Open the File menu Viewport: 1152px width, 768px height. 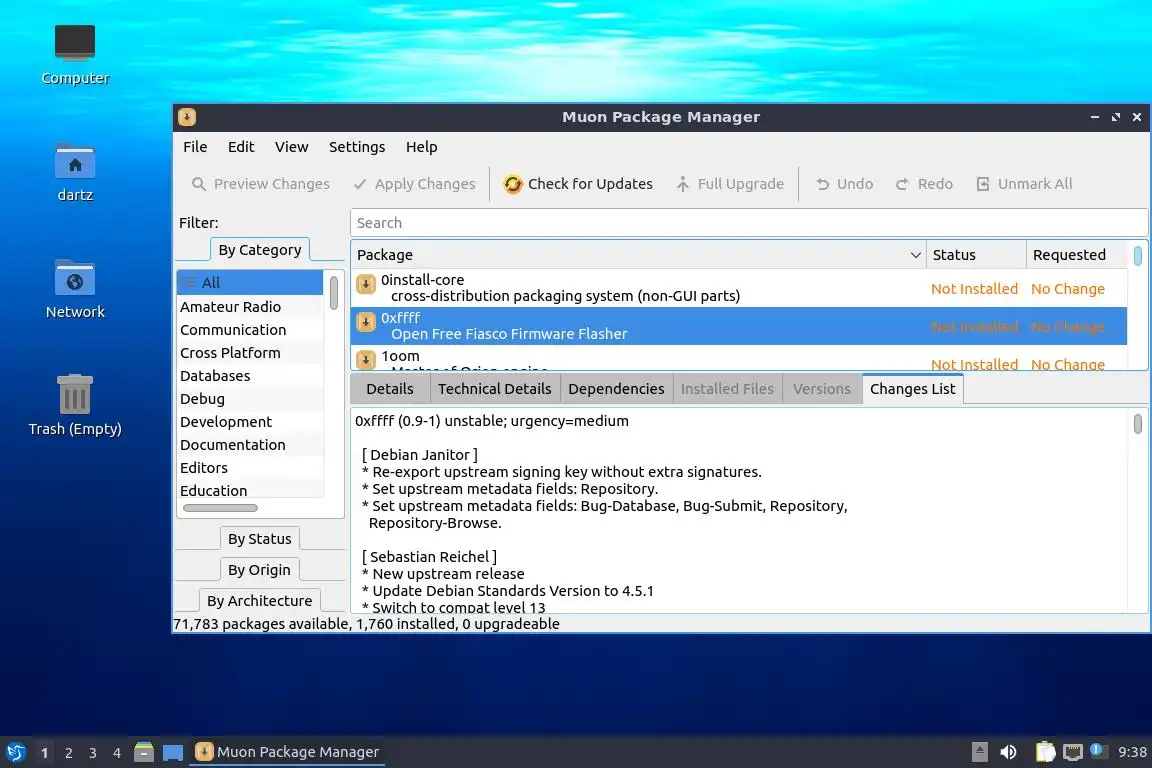click(195, 147)
